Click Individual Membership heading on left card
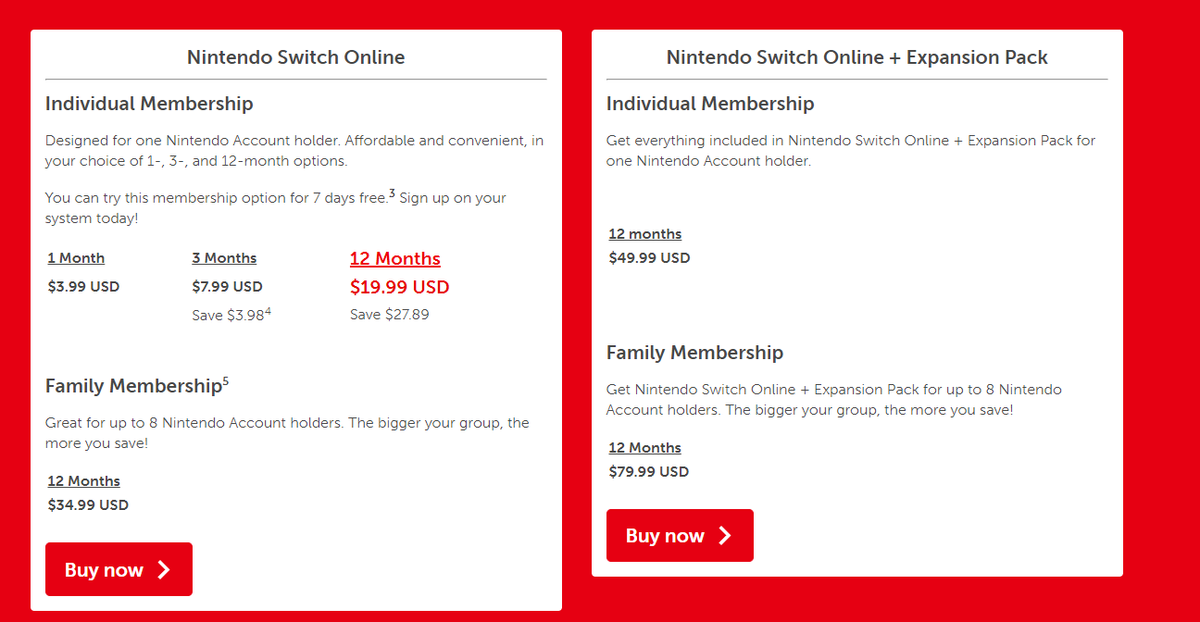Image resolution: width=1200 pixels, height=622 pixels. 148,103
